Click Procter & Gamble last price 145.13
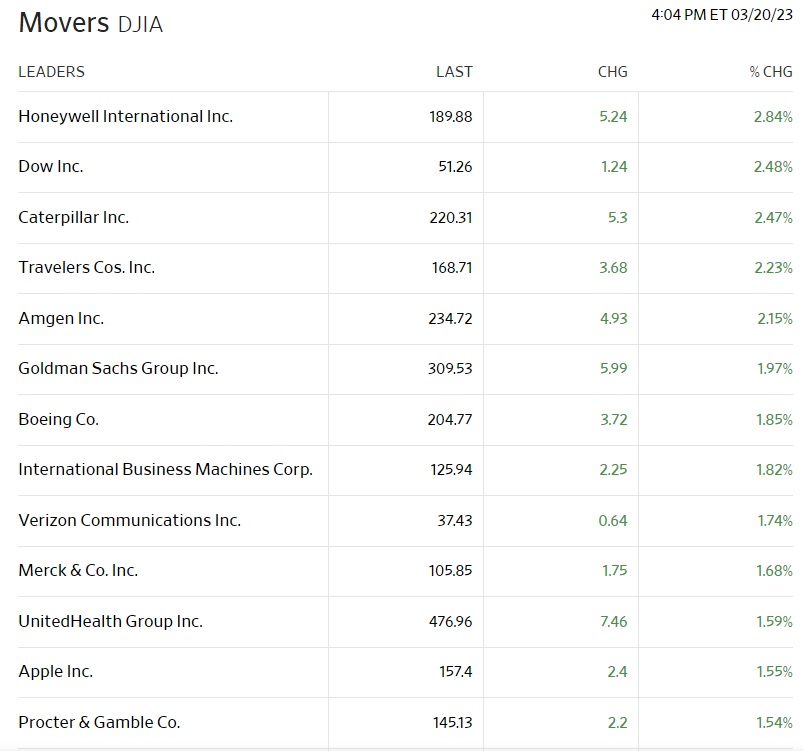Screen dimensions: 803x751 pyautogui.click(x=453, y=722)
